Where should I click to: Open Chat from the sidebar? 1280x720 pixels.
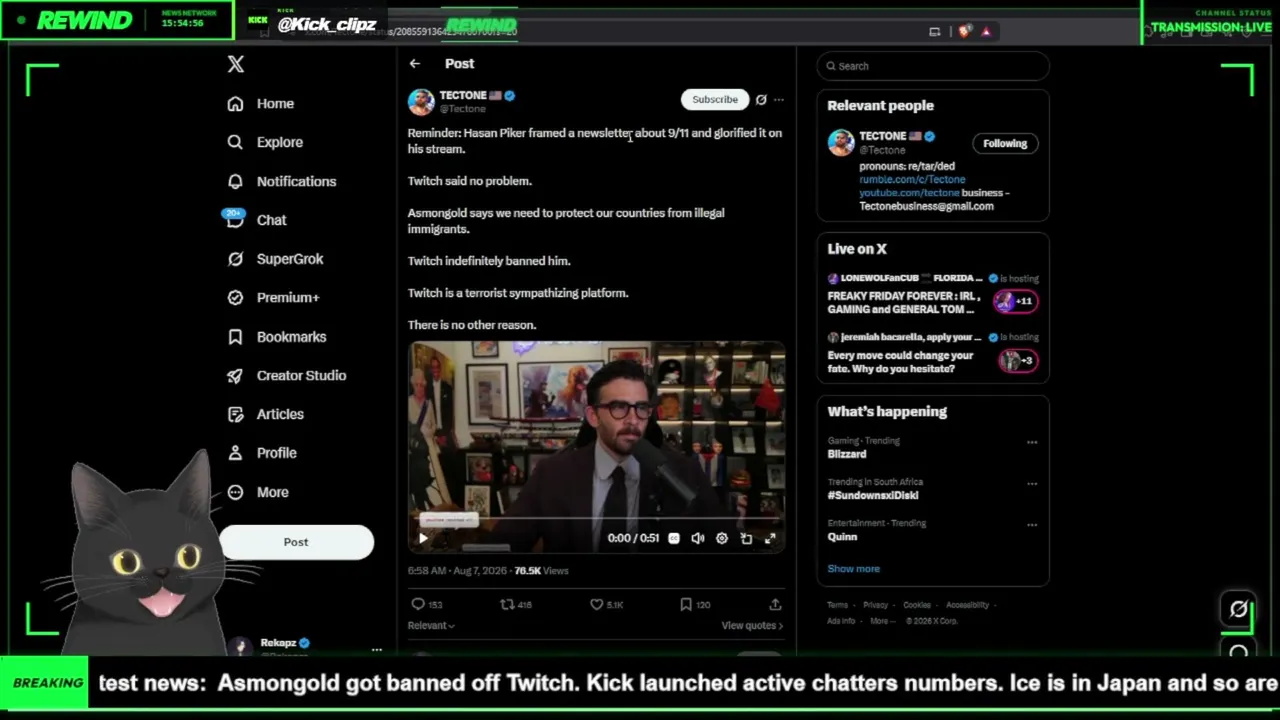(256, 220)
